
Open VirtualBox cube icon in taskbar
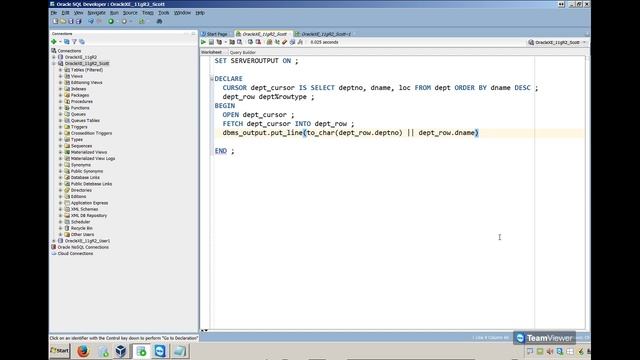[121, 351]
